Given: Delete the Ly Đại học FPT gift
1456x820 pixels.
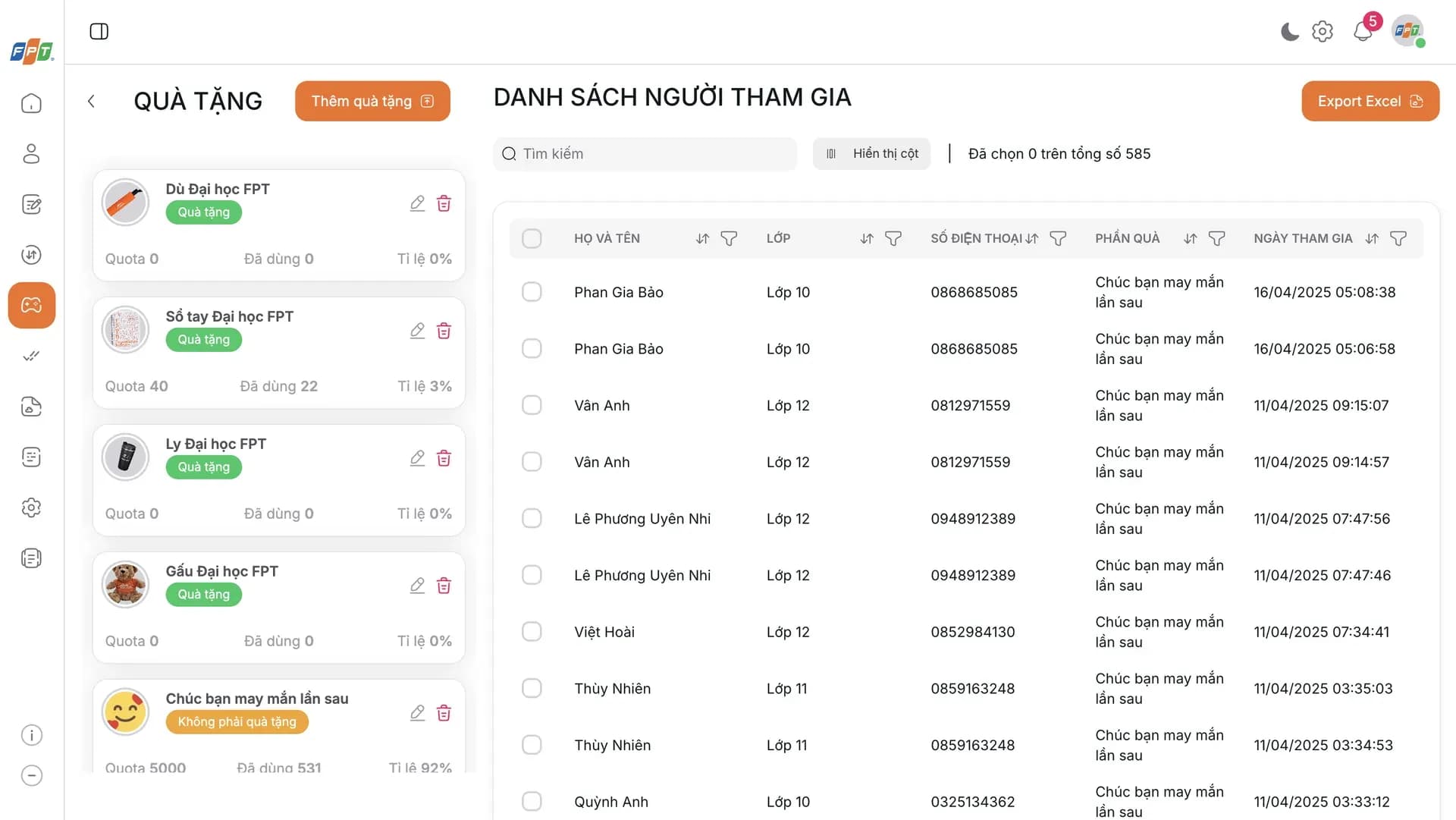Looking at the screenshot, I should pos(444,458).
